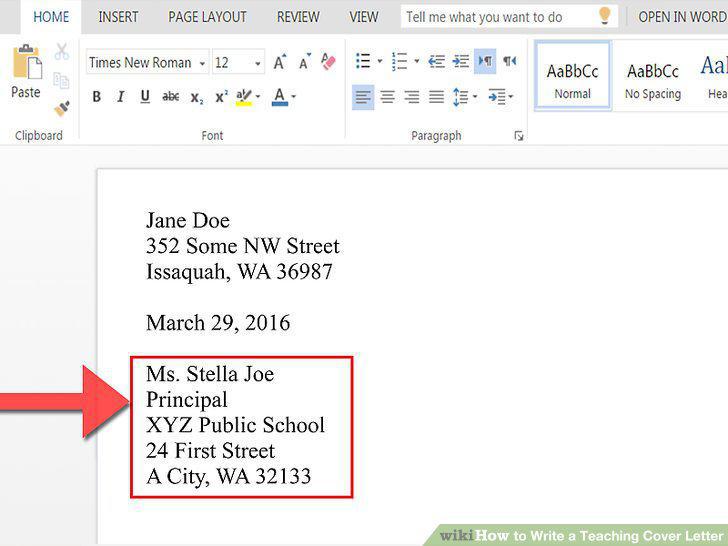728x546 pixels.
Task: Open the yellow text highlight color button
Action: [x=243, y=98]
